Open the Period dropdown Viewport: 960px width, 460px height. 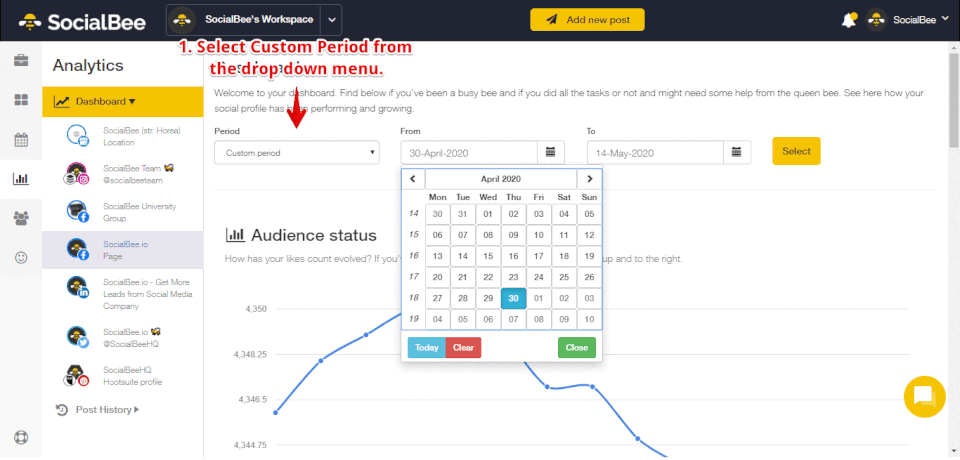tap(297, 153)
